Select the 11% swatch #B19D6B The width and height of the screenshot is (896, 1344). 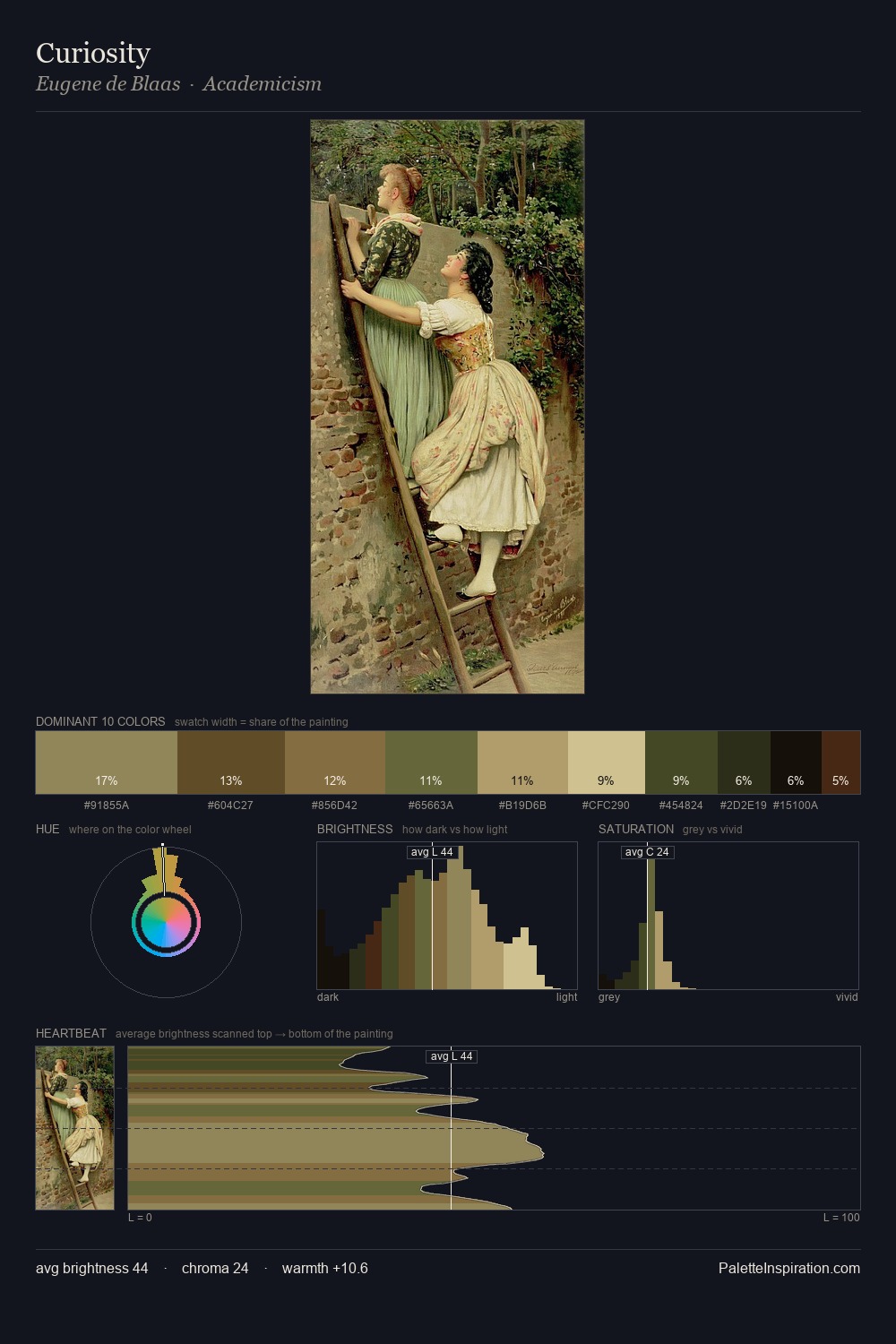pyautogui.click(x=522, y=762)
